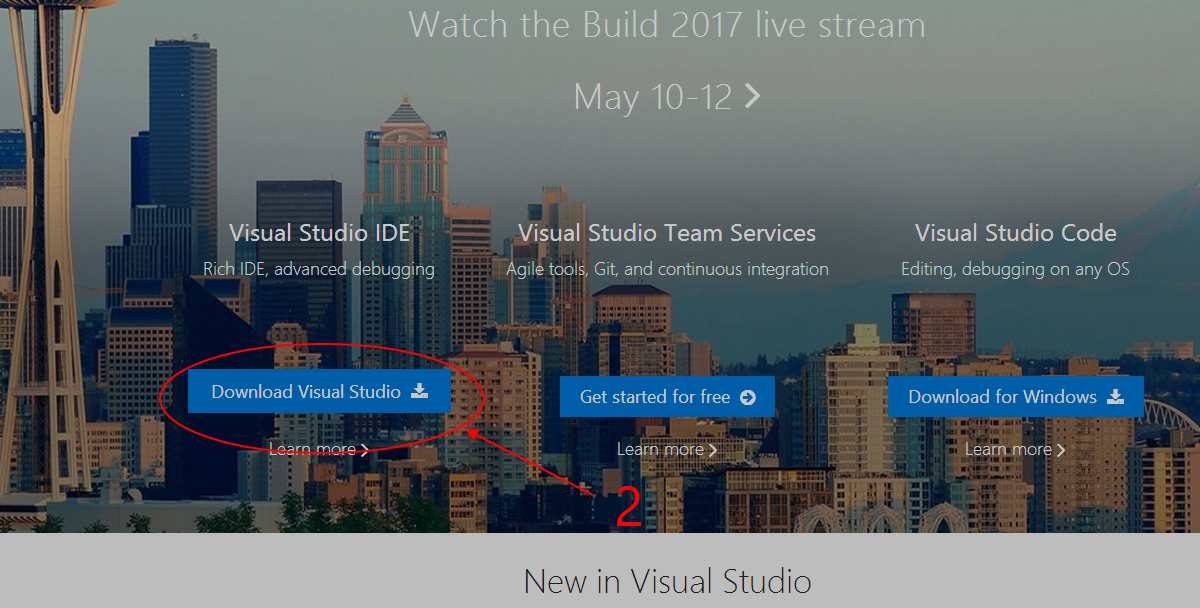Viewport: 1200px width, 608px height.
Task: Click the download arrow icon in Download Visual Studio
Action: (x=420, y=391)
